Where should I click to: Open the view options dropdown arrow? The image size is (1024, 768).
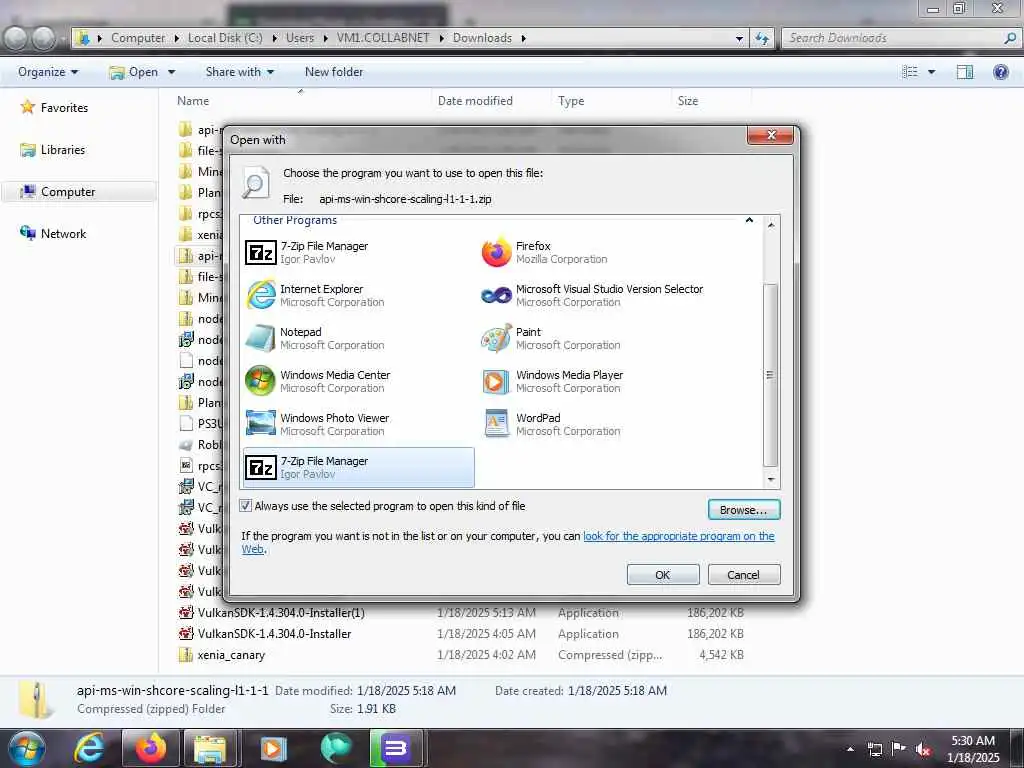coord(932,72)
